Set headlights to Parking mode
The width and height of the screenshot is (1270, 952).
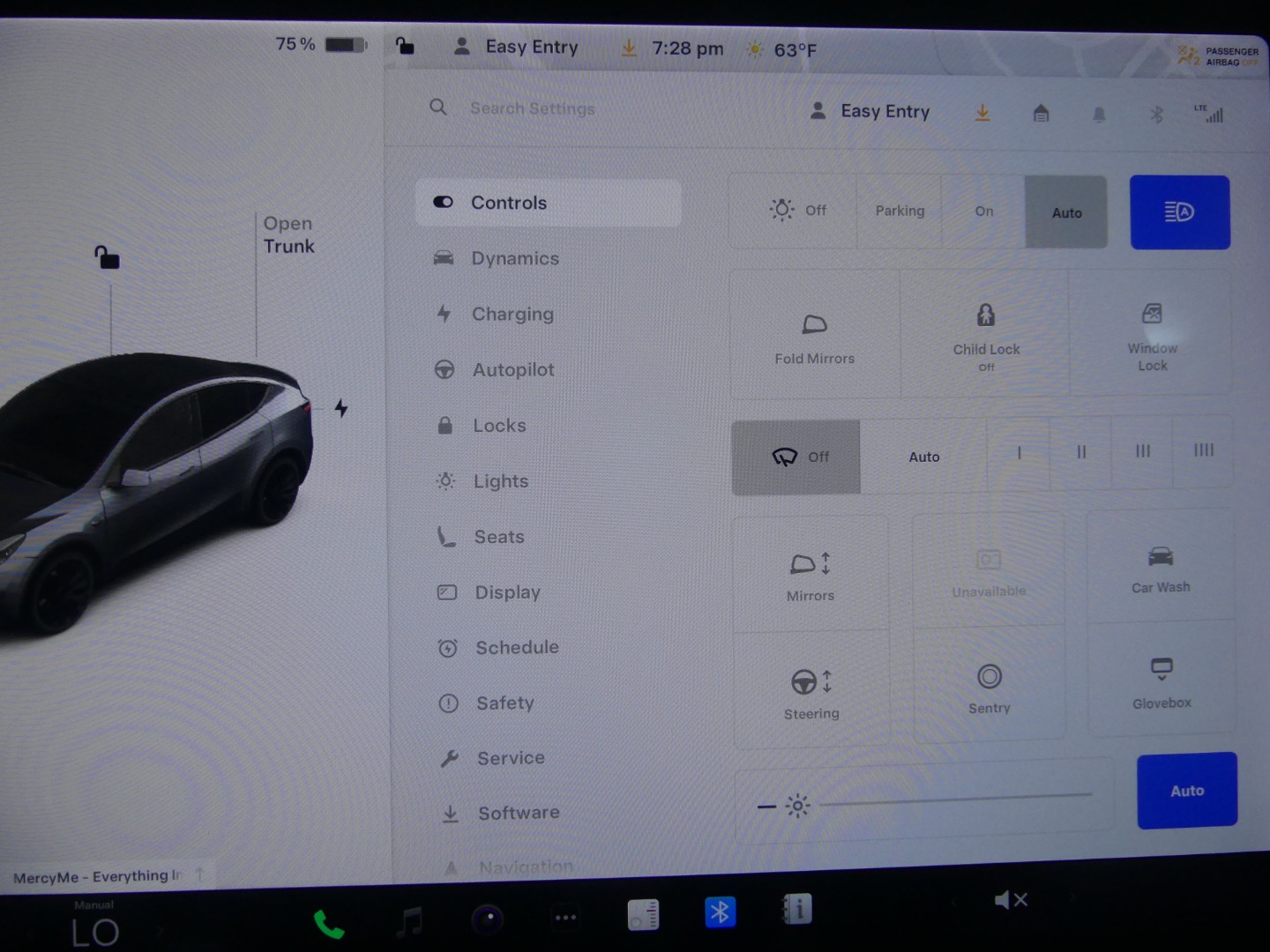[x=900, y=212]
